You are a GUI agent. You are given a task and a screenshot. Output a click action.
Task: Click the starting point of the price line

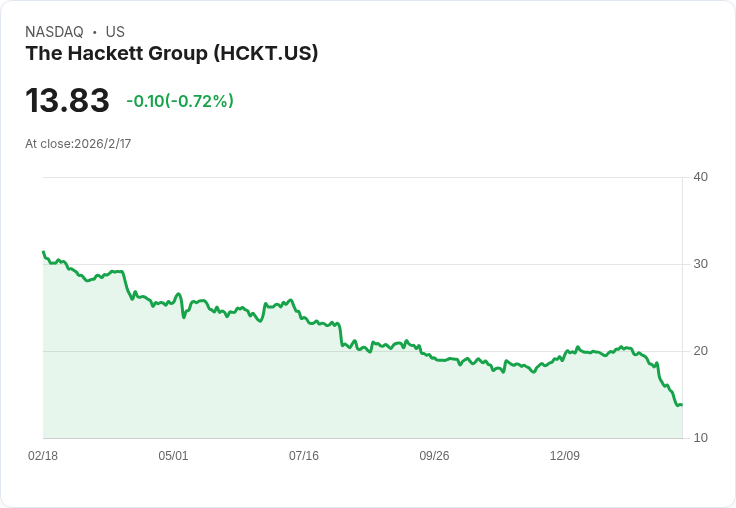point(43,252)
